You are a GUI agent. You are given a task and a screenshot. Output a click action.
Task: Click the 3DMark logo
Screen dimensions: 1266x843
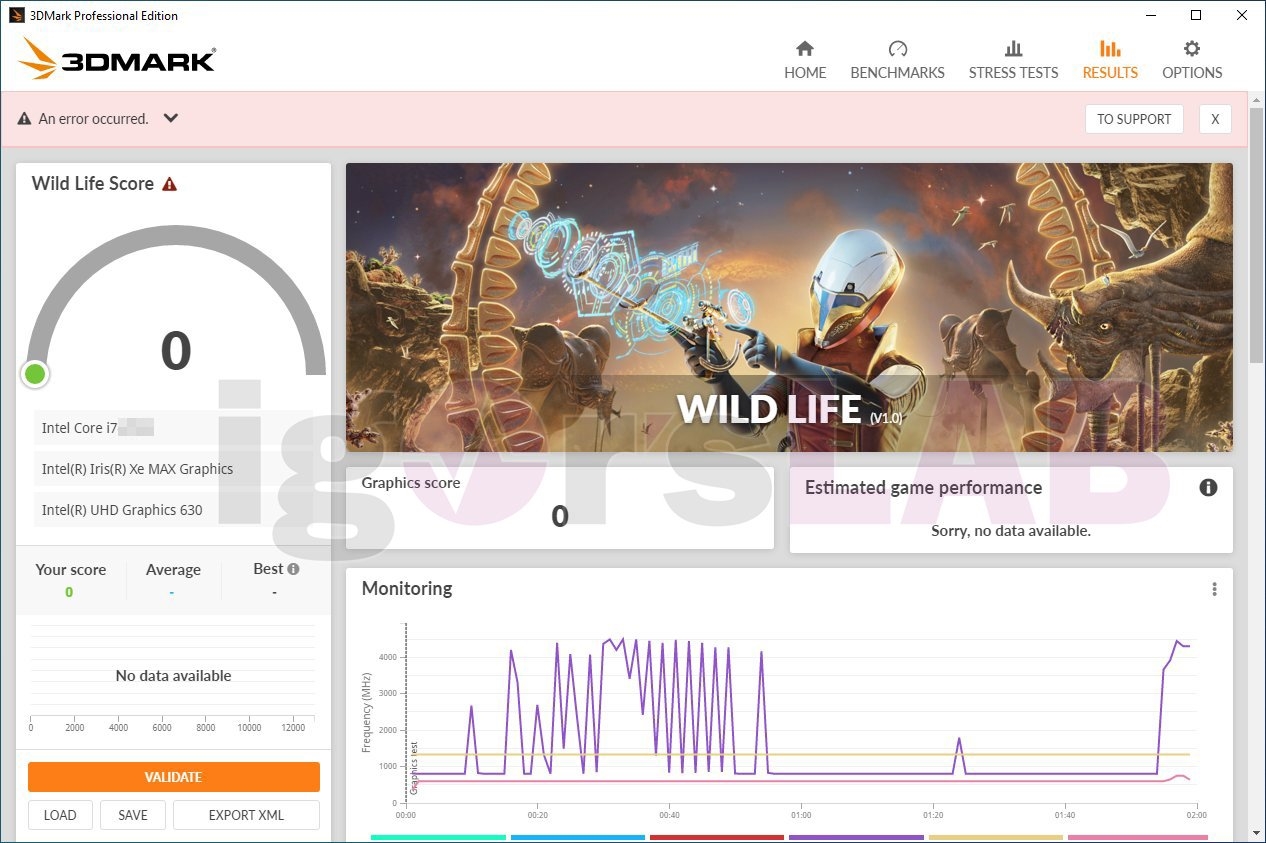(118, 59)
